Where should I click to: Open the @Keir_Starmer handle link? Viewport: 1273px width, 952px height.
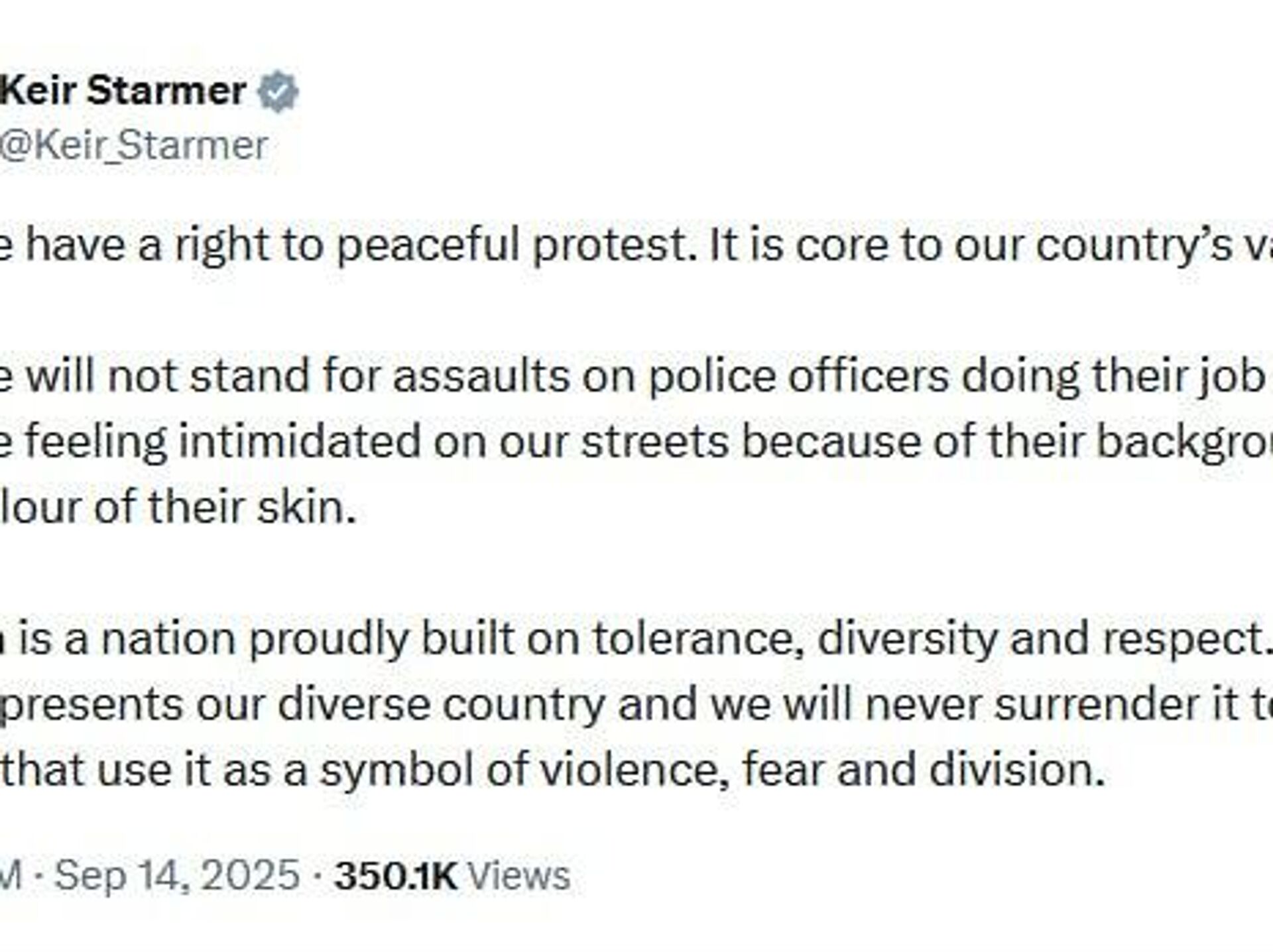134,145
